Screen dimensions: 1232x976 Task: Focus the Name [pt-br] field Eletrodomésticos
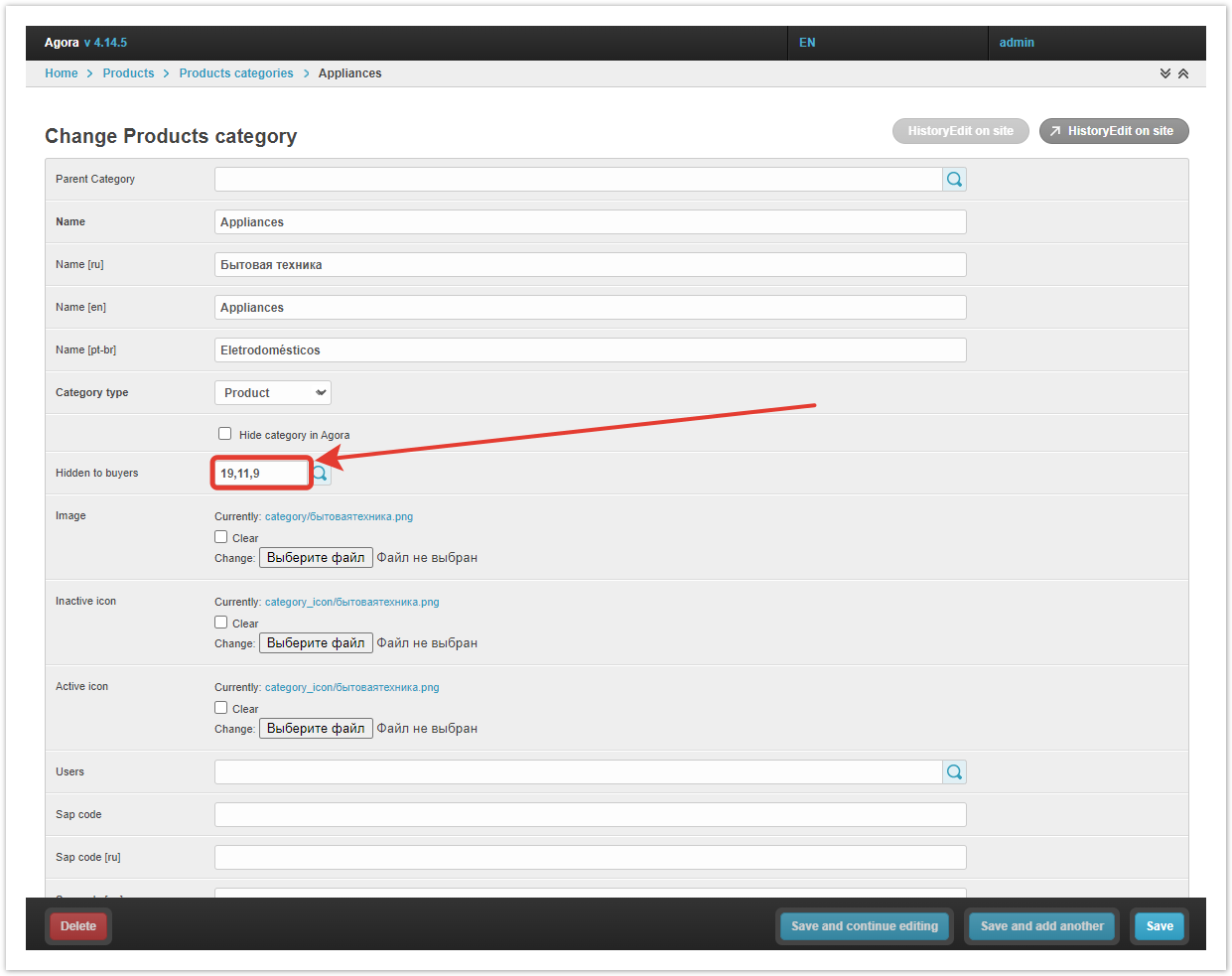pyautogui.click(x=591, y=350)
